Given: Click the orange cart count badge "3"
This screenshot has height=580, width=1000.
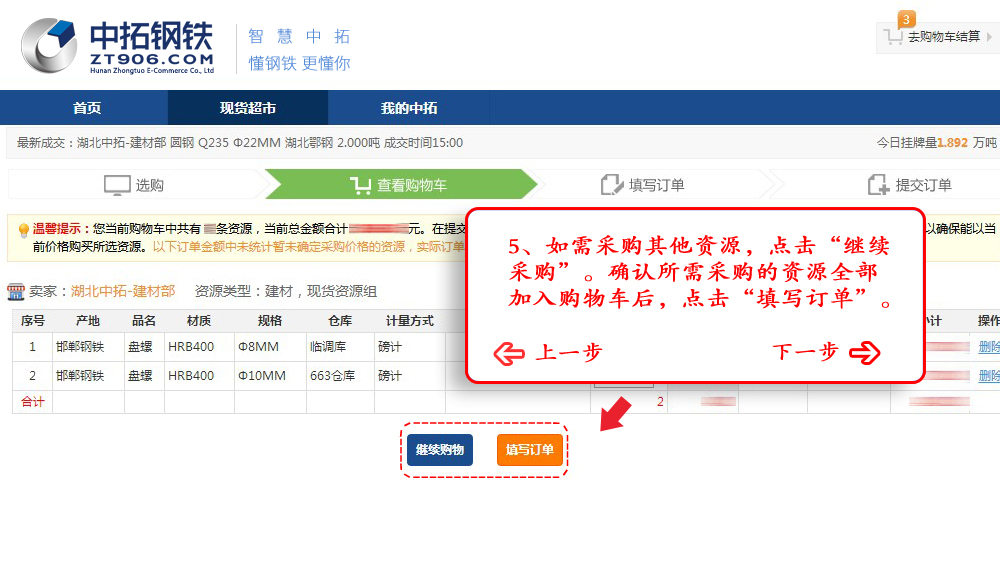Looking at the screenshot, I should [906, 19].
